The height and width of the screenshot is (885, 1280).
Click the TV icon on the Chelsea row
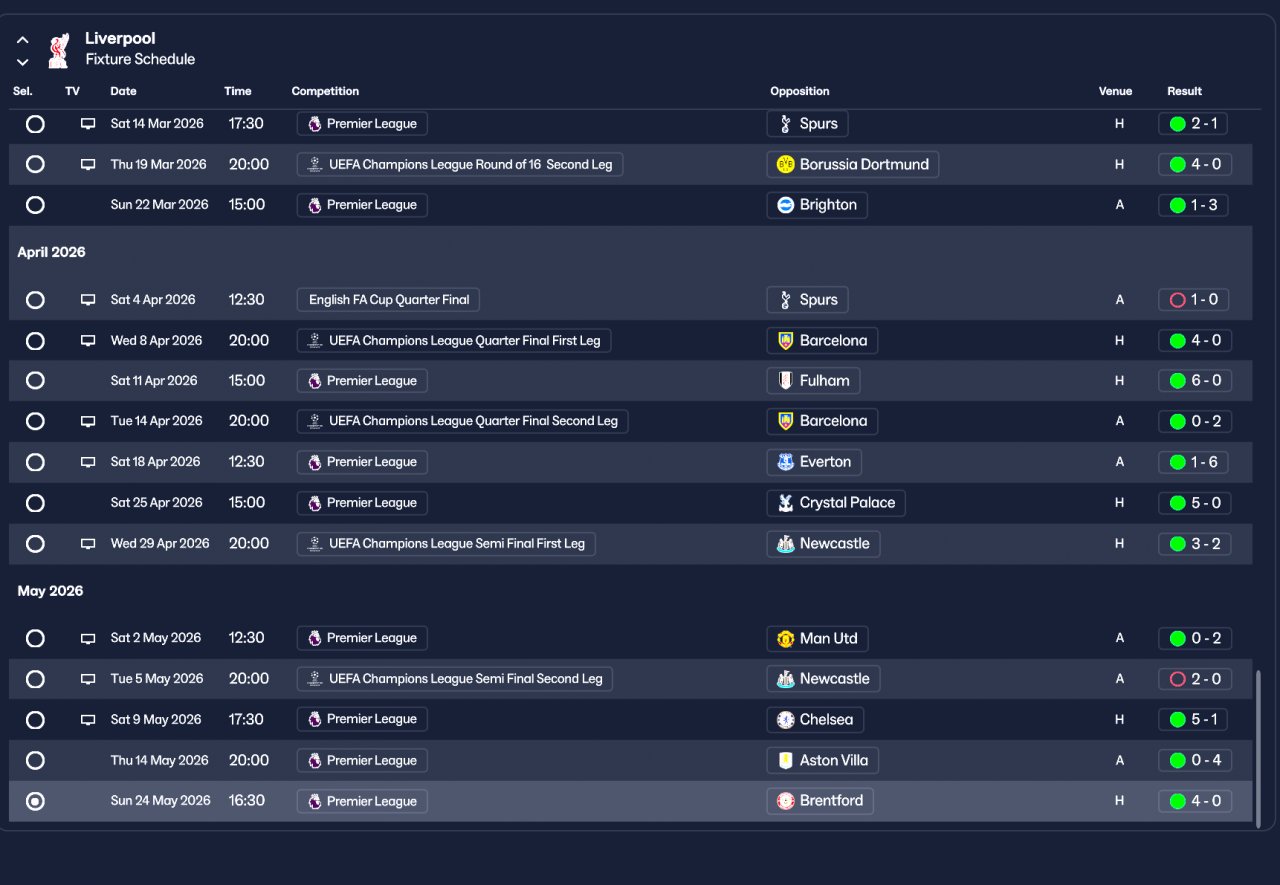point(88,720)
